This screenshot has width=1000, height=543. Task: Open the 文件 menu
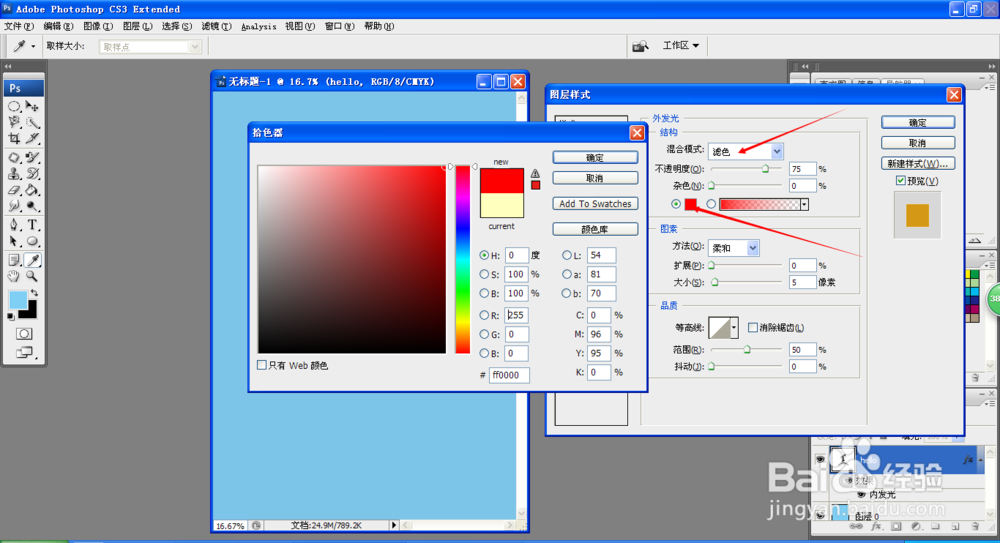pos(18,26)
